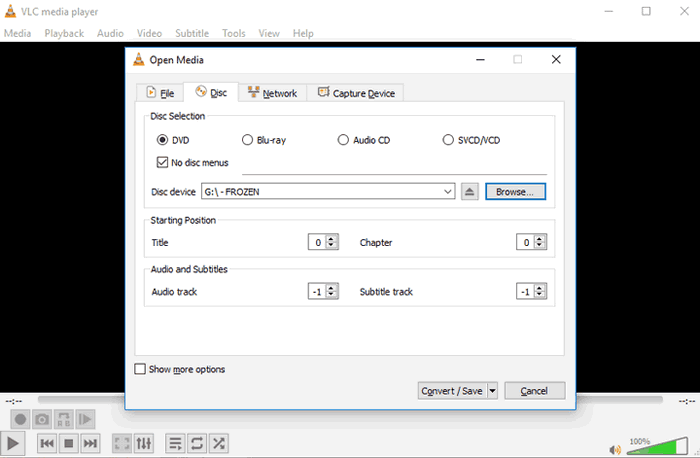Viewport: 700px width, 458px height.
Task: Increase the Subtitle track value
Action: 539,288
